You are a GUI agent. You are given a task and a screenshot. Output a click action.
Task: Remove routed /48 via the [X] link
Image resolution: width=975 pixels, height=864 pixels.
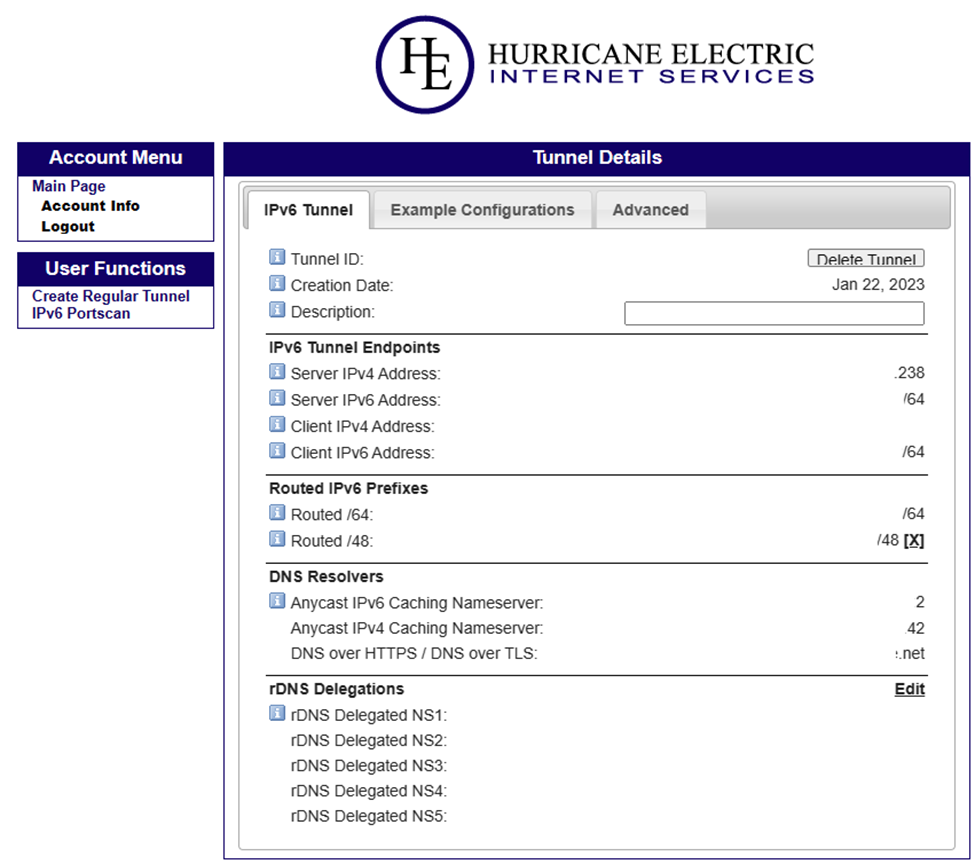pos(913,541)
